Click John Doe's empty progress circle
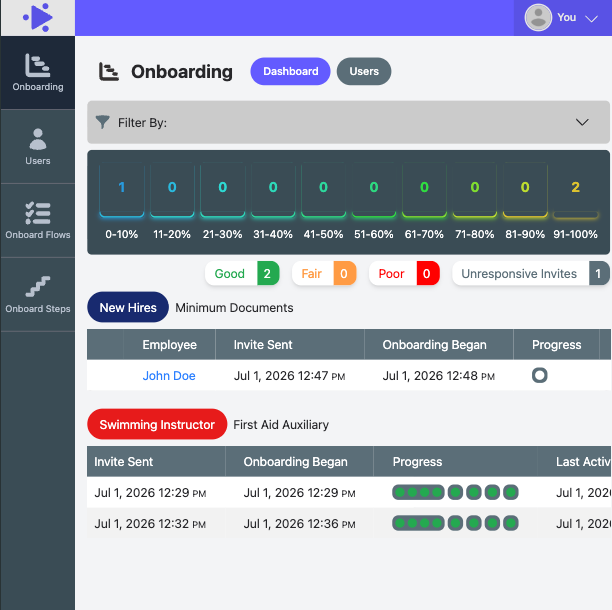Image resolution: width=612 pixels, height=610 pixels. (539, 375)
